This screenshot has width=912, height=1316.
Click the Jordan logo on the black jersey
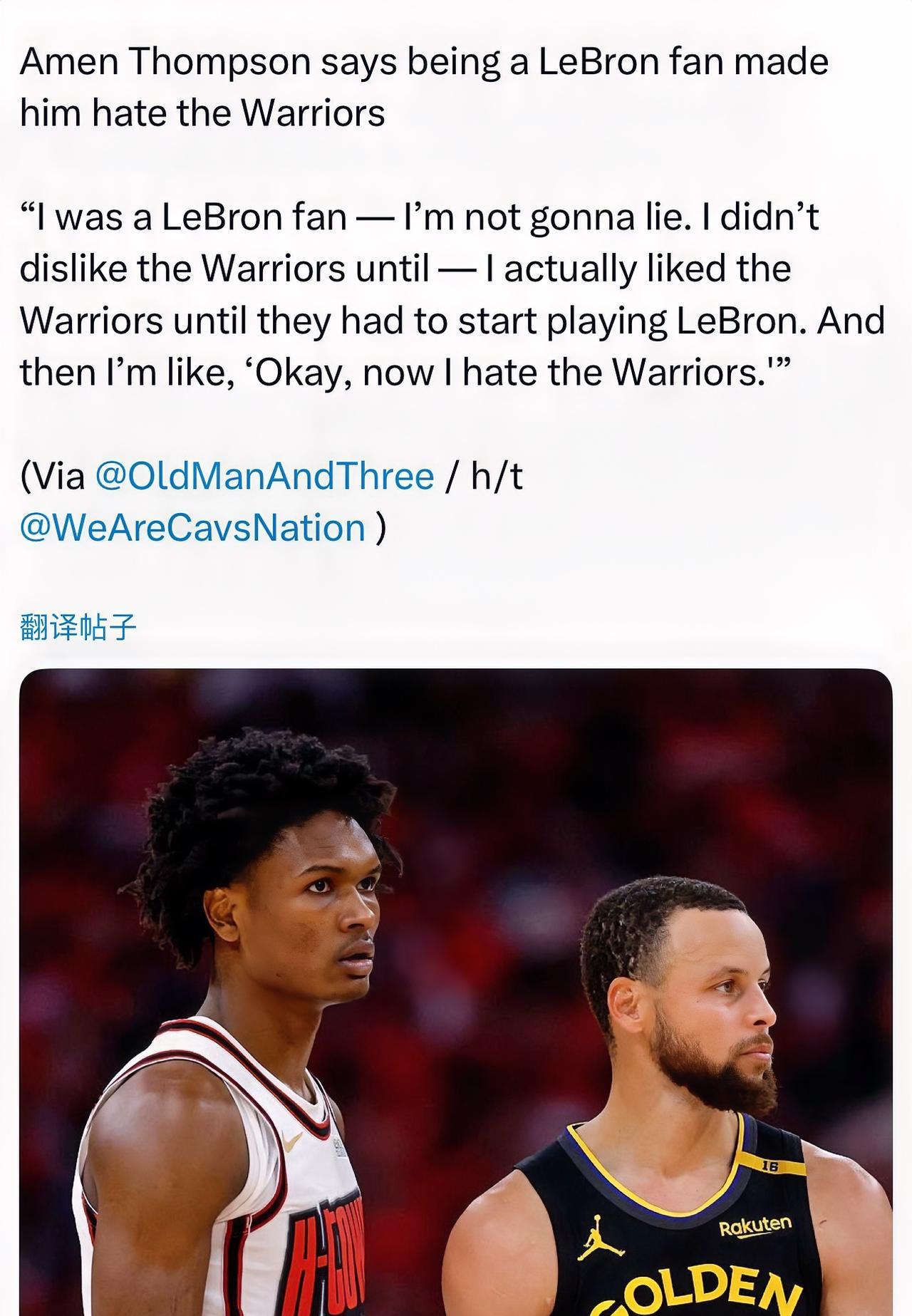point(600,1238)
